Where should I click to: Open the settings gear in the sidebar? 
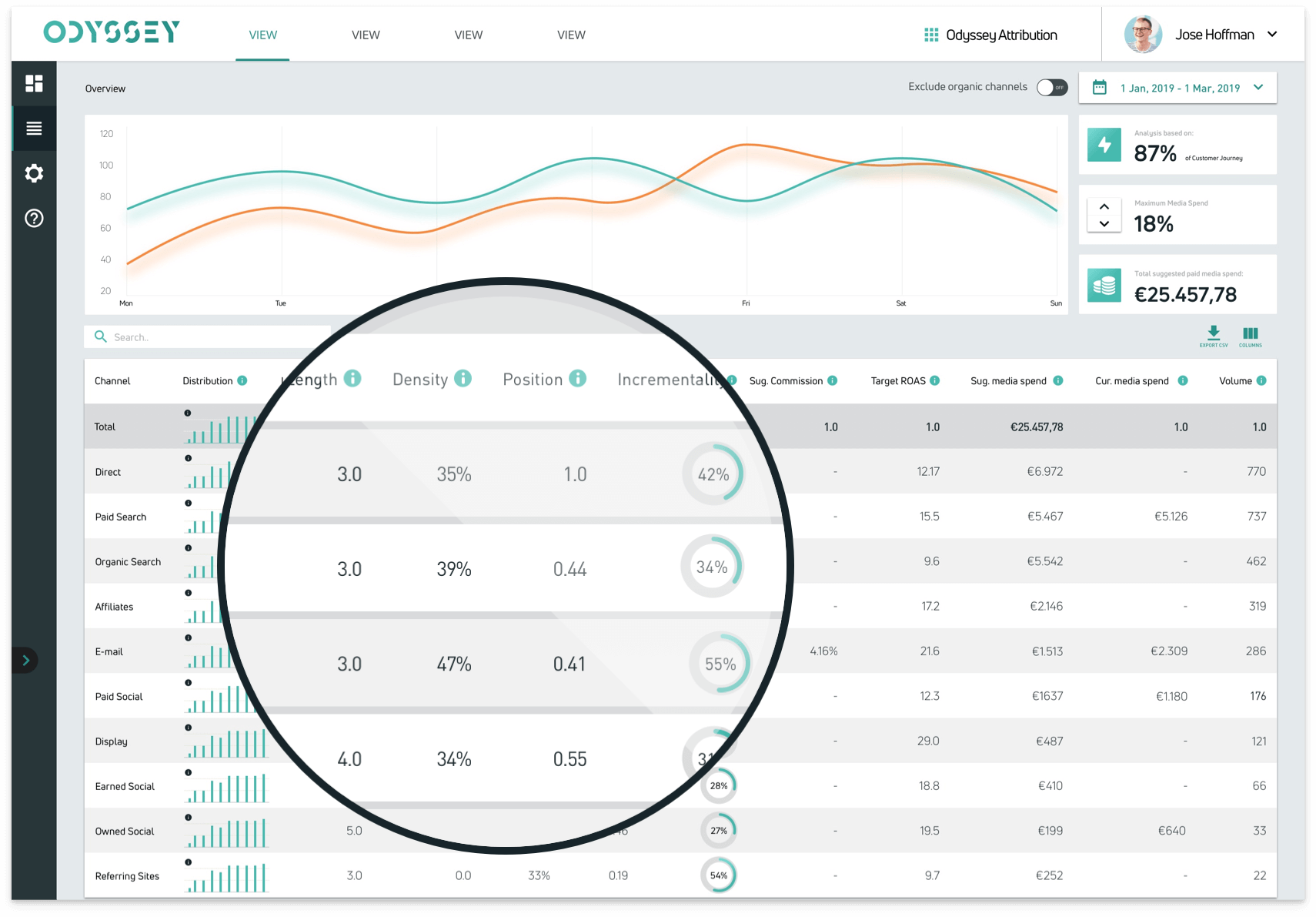pos(33,173)
